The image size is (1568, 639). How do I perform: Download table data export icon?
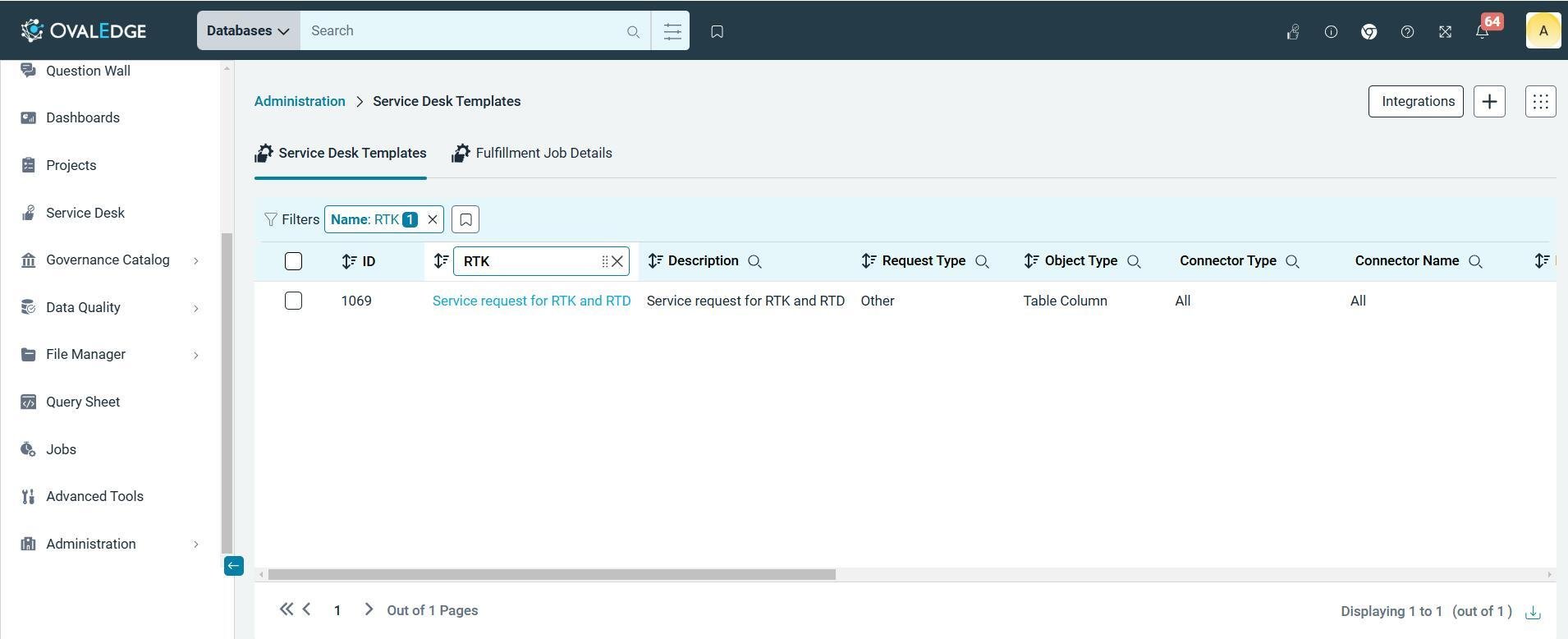pos(1533,612)
